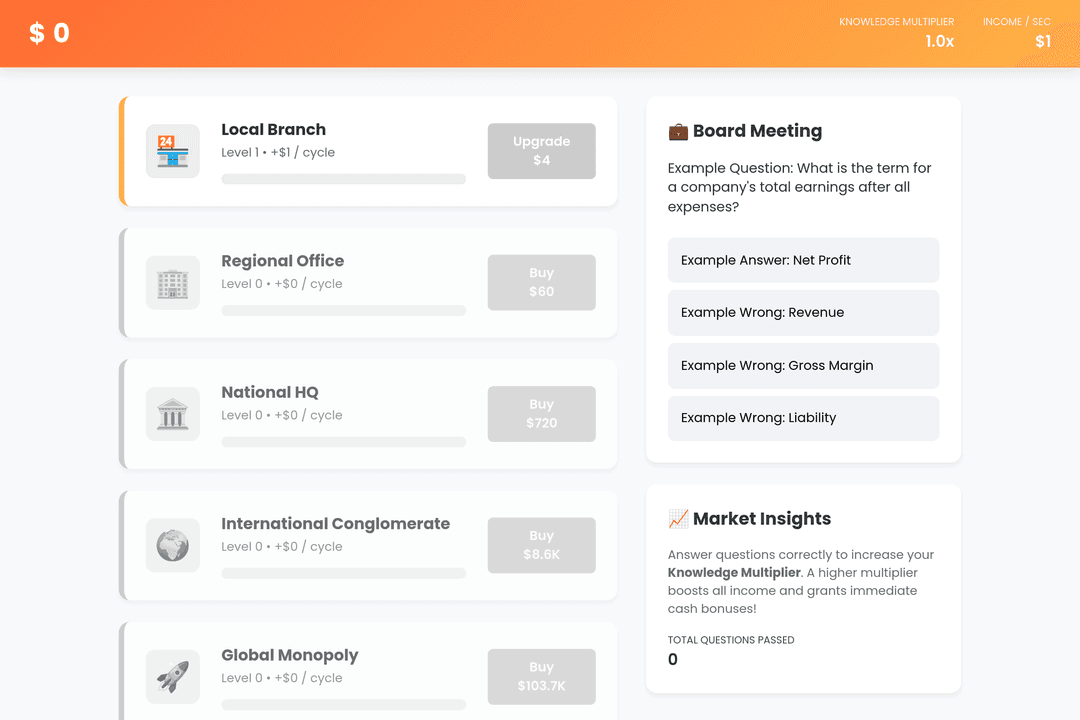This screenshot has height=720, width=1080.
Task: Choose answer Liability
Action: click(x=803, y=418)
